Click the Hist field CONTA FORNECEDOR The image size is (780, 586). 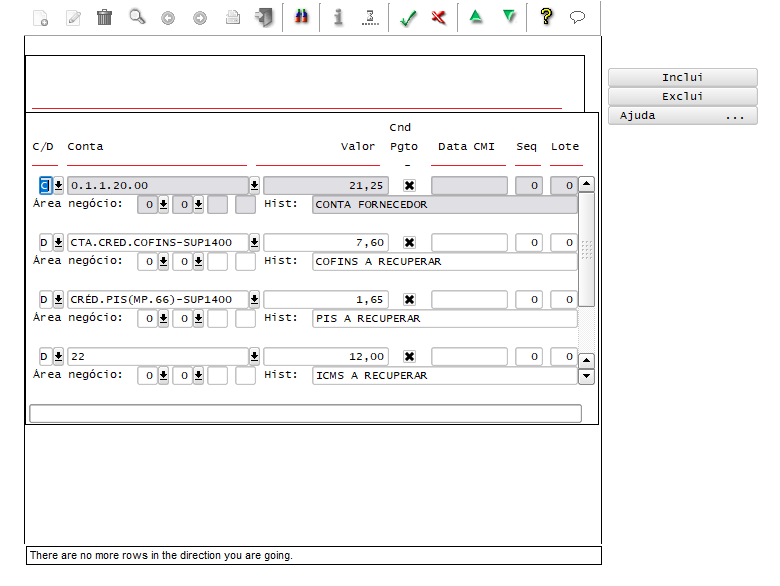click(445, 204)
